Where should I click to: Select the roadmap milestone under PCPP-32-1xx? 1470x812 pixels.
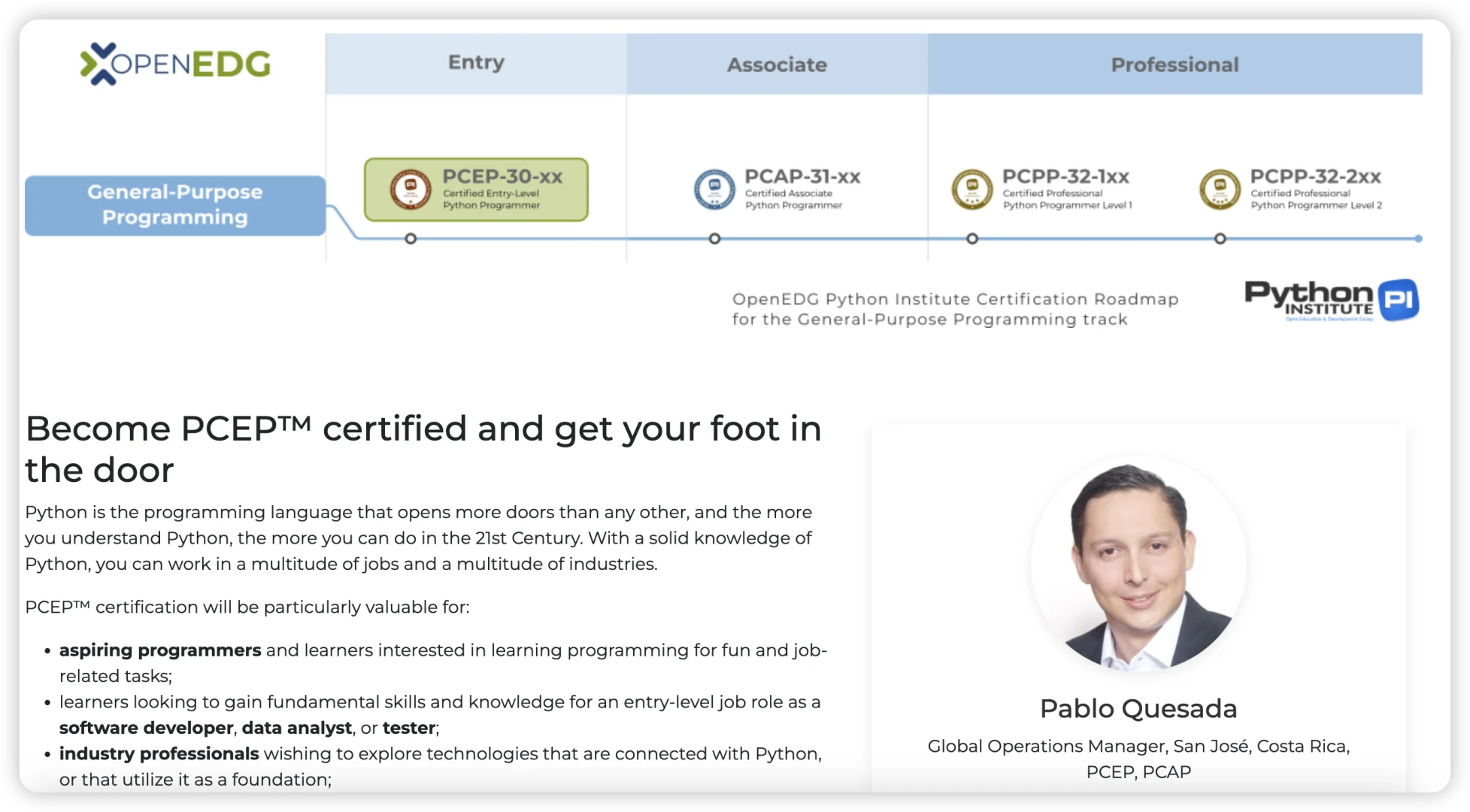pos(972,238)
